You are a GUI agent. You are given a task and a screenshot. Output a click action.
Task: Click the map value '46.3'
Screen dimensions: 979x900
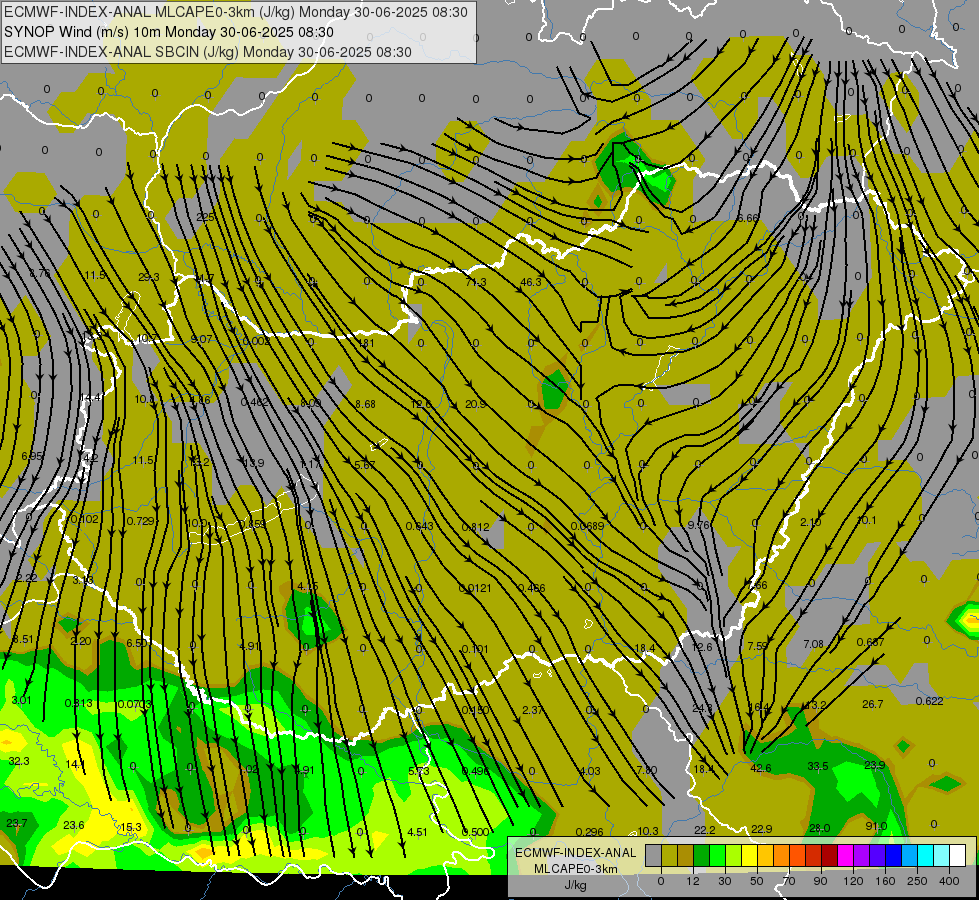(x=531, y=282)
